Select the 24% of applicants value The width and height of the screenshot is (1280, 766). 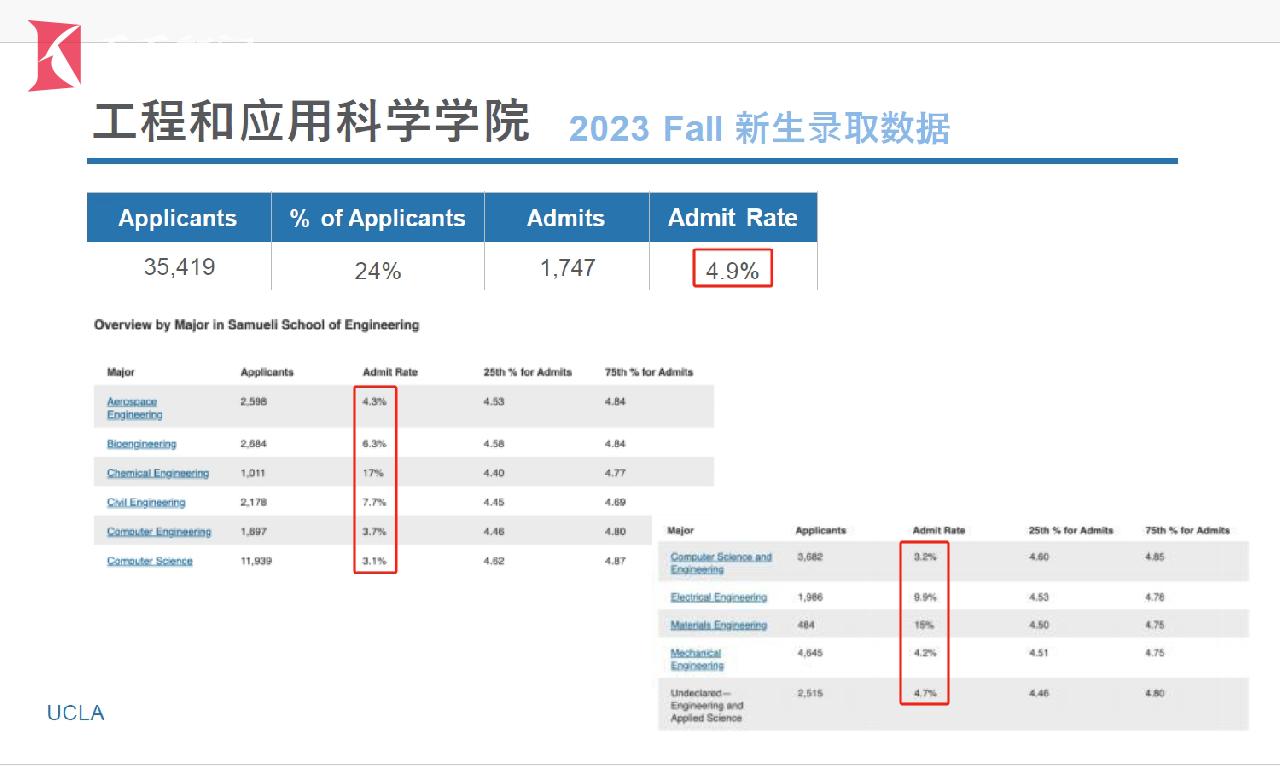tap(378, 271)
